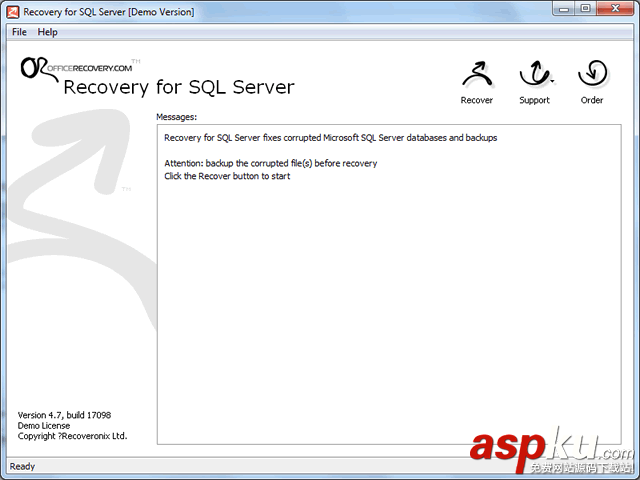Screen dimensions: 640x480
Task: Click the "Ready" status bar text
Action: coord(22,466)
